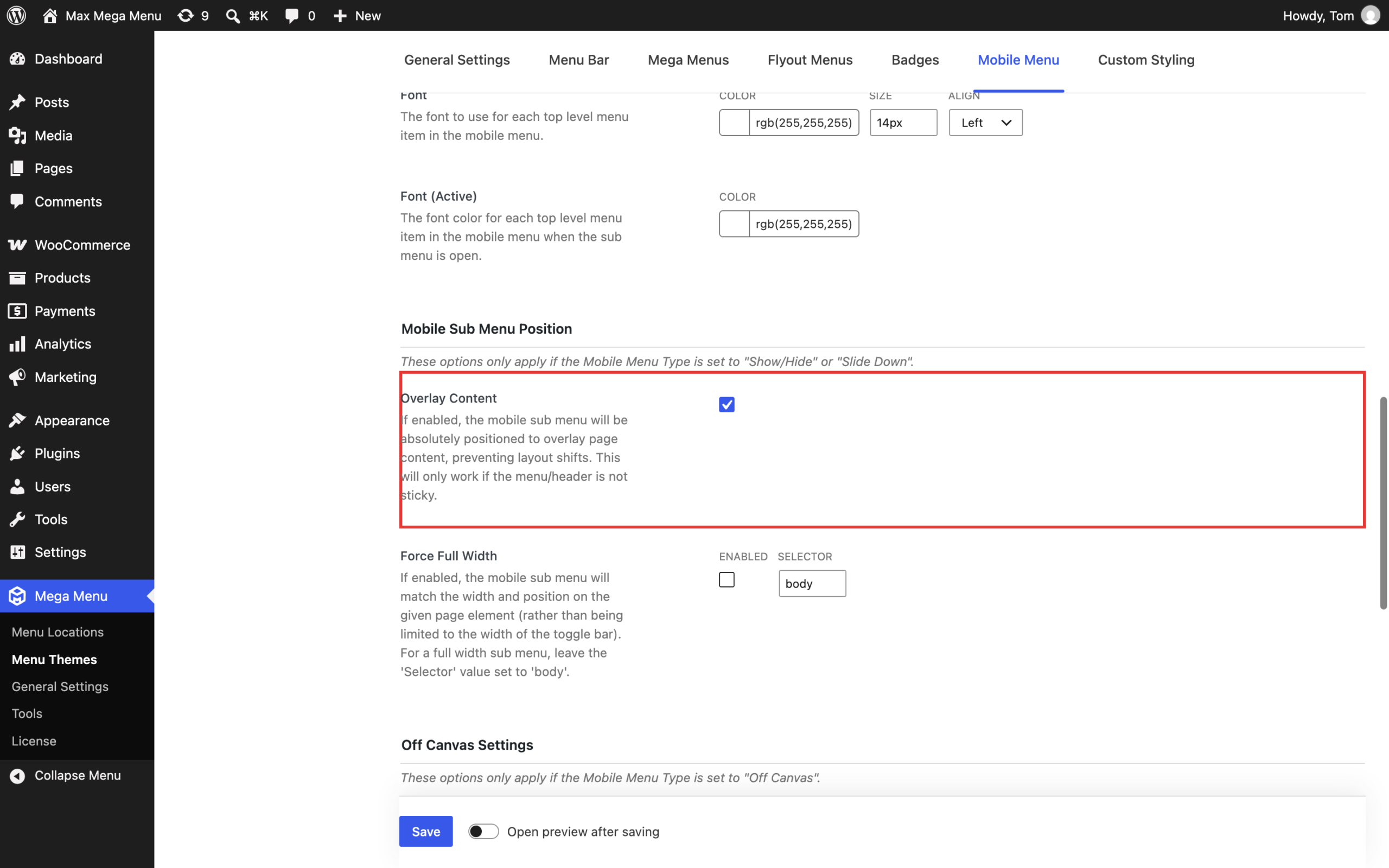Click the Font (Active) rgb color value field

click(x=804, y=224)
